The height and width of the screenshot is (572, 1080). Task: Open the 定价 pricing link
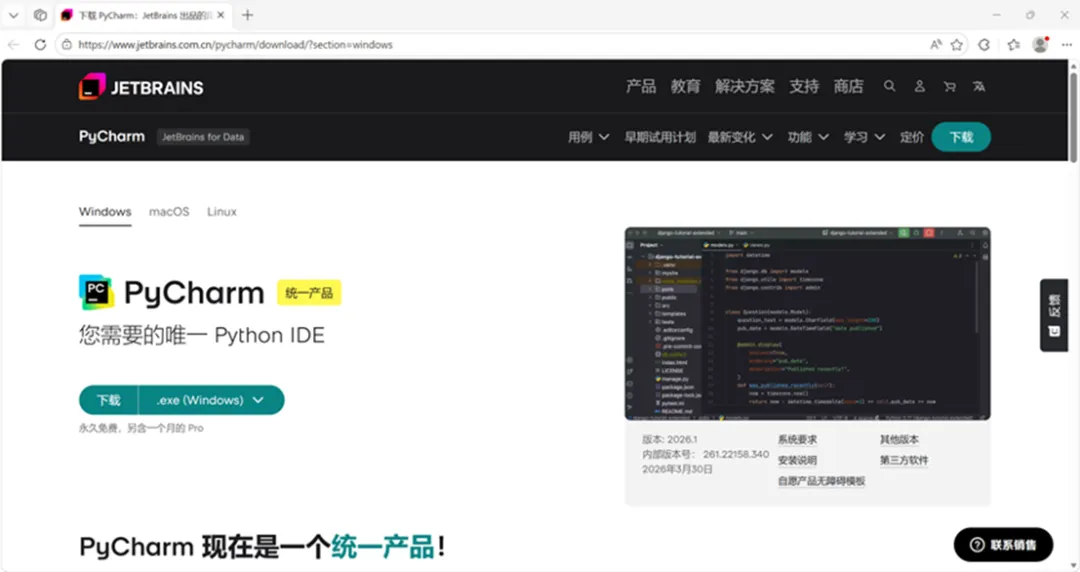click(x=911, y=137)
